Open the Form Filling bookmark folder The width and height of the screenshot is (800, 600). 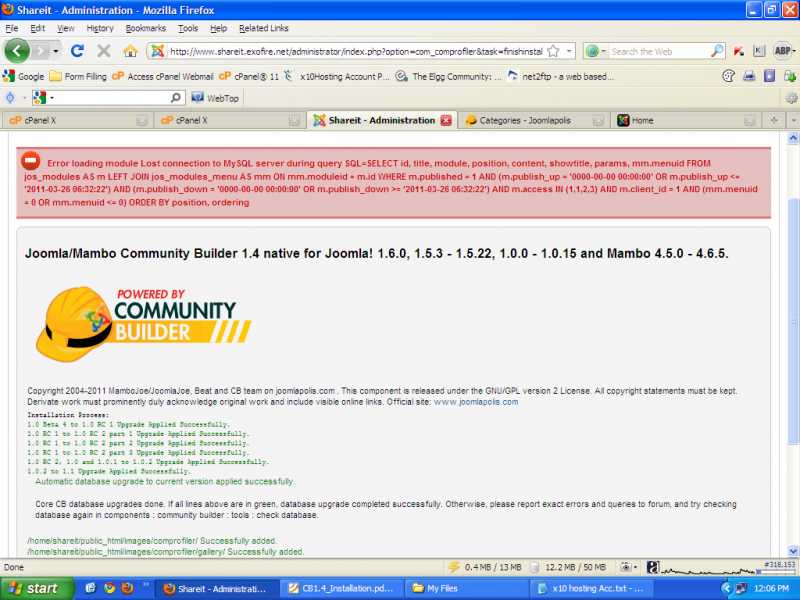click(78, 77)
